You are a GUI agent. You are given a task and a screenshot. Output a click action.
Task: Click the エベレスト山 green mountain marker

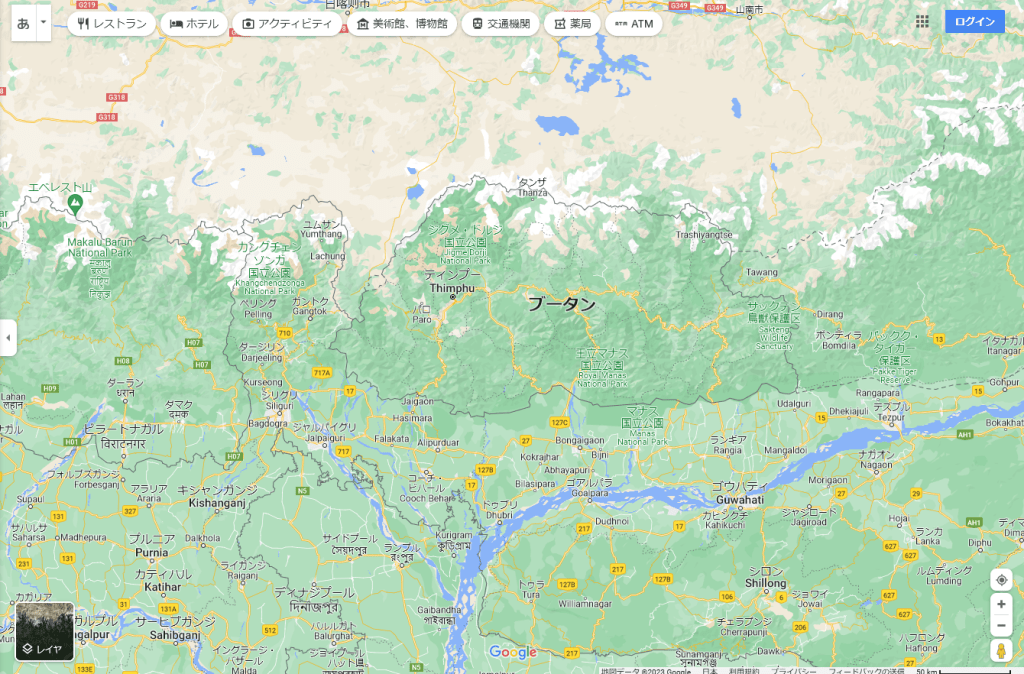point(75,204)
